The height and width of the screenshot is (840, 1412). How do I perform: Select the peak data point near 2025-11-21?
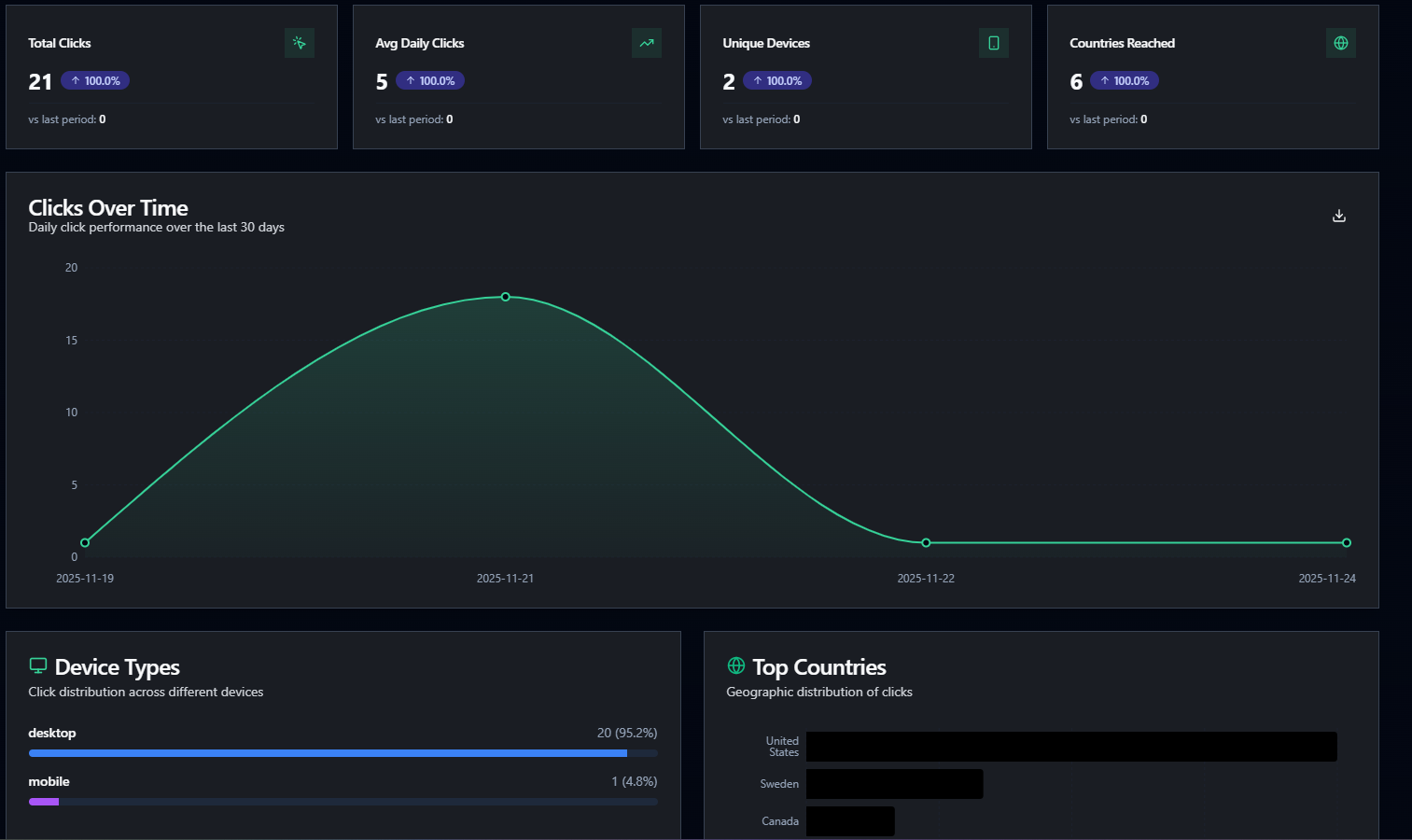(x=505, y=297)
